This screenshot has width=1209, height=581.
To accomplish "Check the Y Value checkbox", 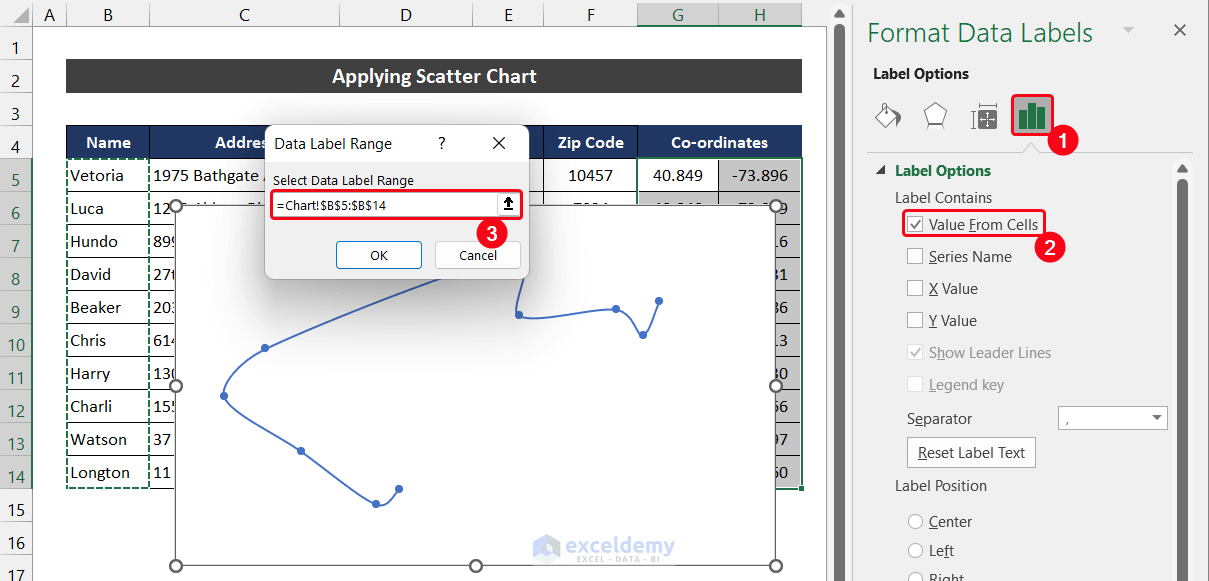I will pos(914,320).
